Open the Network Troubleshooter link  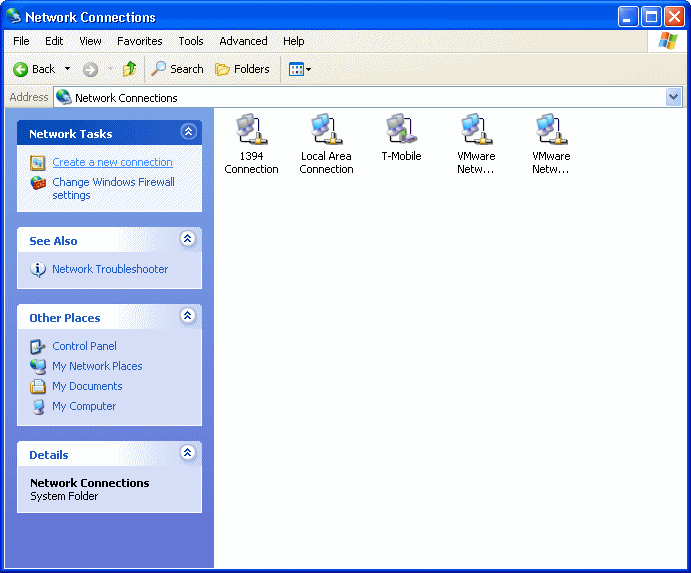click(x=110, y=269)
